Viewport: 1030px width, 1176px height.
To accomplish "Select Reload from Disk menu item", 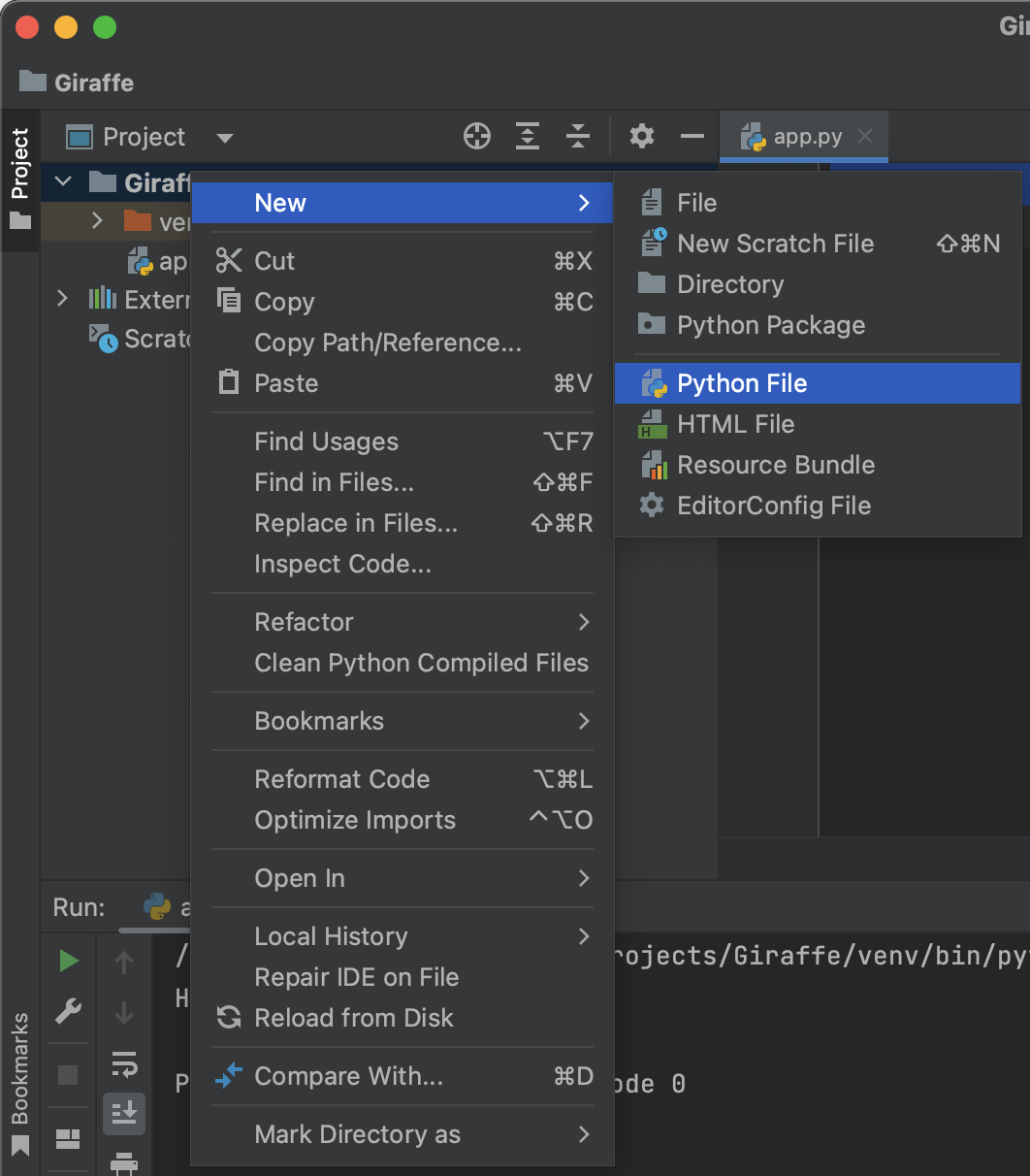I will [x=402, y=1018].
